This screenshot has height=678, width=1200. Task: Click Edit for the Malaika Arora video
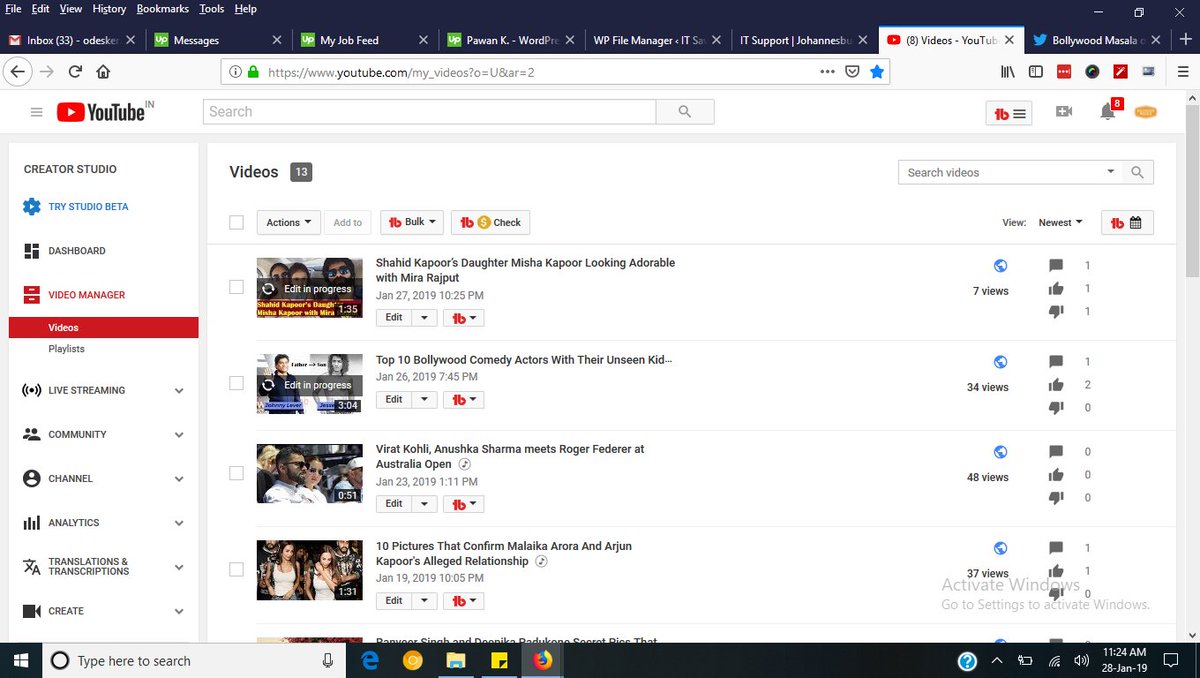click(x=394, y=601)
